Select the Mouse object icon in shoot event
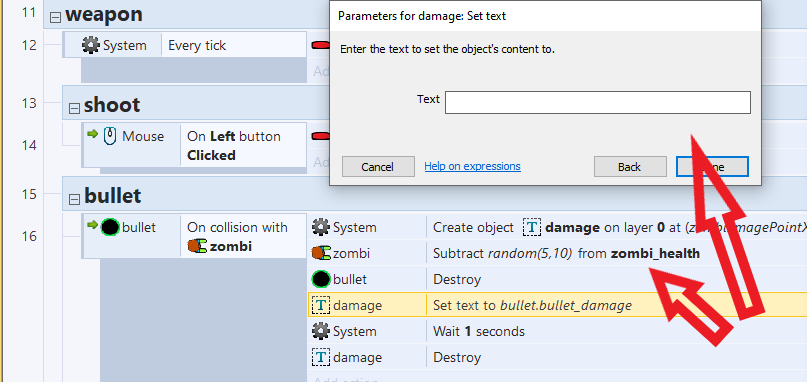Image resolution: width=807 pixels, height=382 pixels. (x=110, y=136)
